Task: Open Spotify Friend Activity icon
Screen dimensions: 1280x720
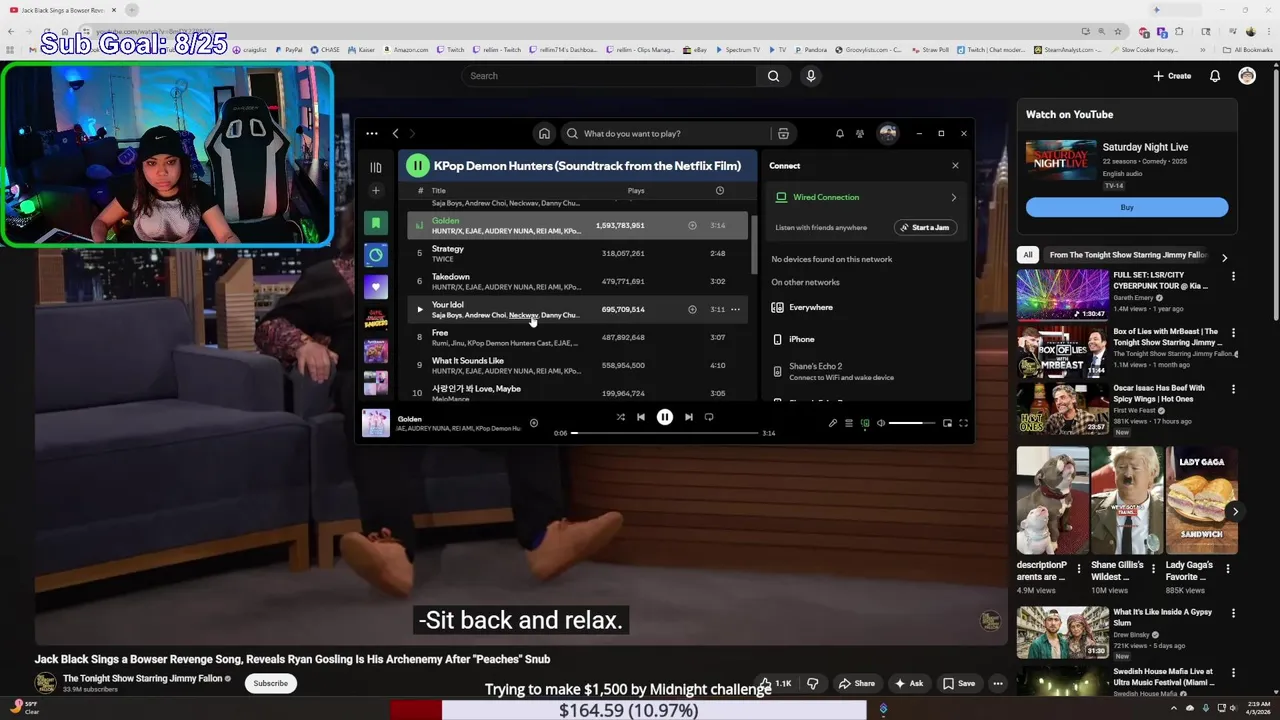Action: pos(860,133)
